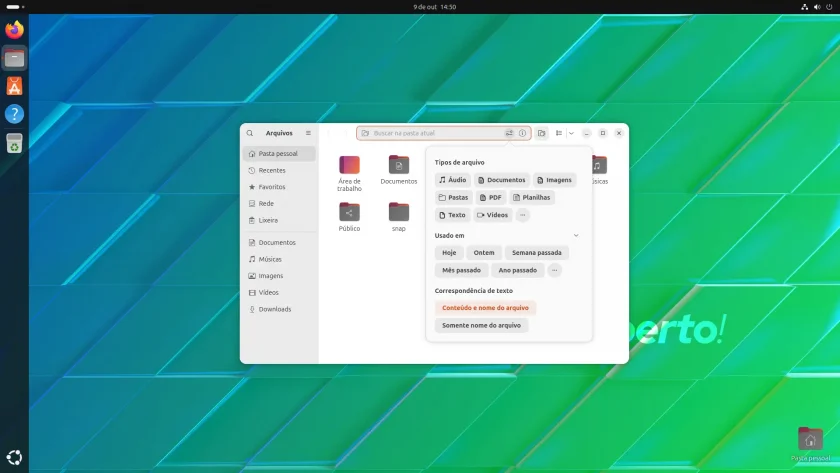Expand the 'Usado em' dropdown chevron
Image resolution: width=840 pixels, height=473 pixels.
576,235
